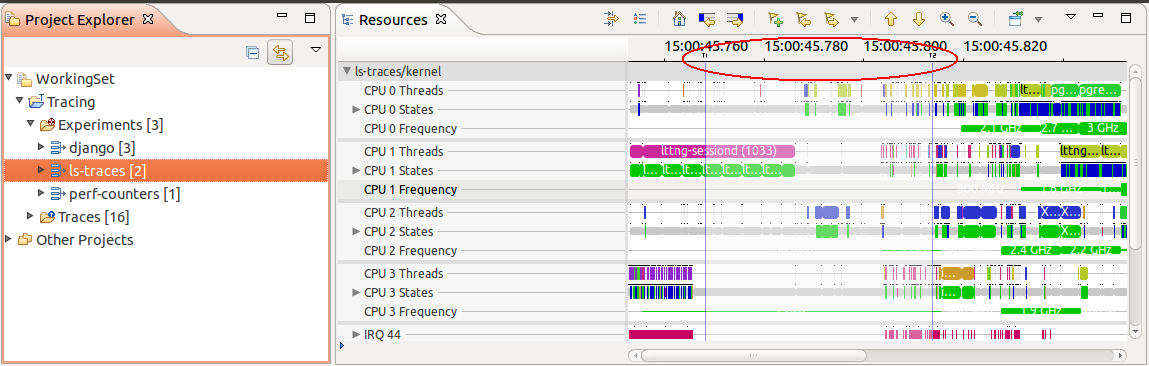Zoom out on the Resources timeline
The image size is (1149, 366).
[974, 19]
